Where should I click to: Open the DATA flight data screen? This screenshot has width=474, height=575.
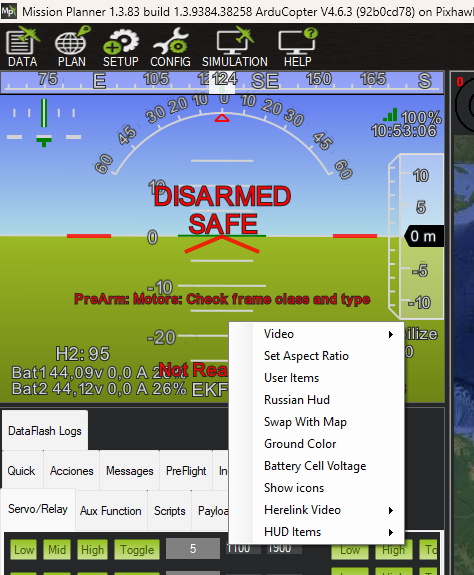pos(23,47)
